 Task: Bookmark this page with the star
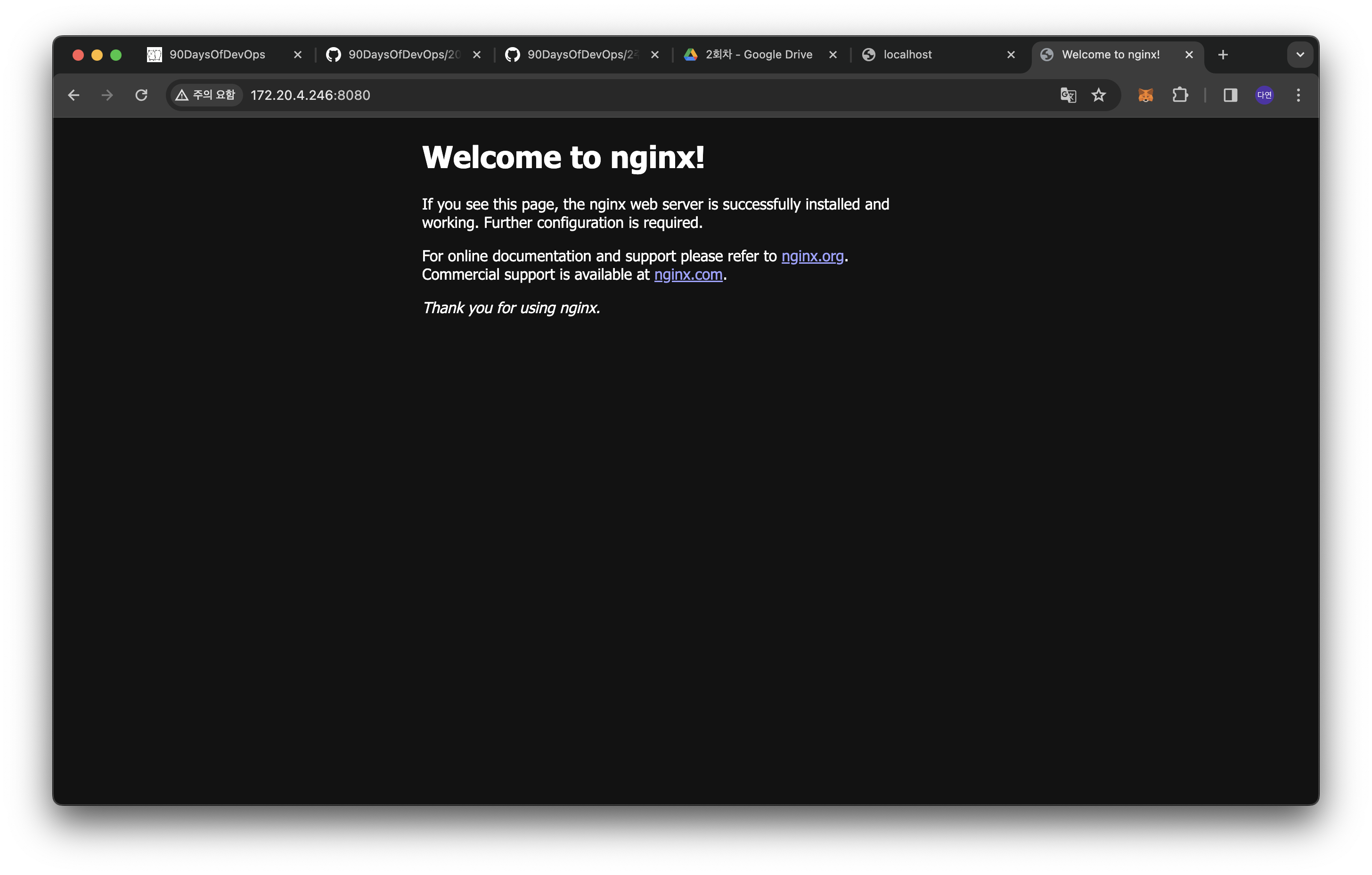[1099, 95]
